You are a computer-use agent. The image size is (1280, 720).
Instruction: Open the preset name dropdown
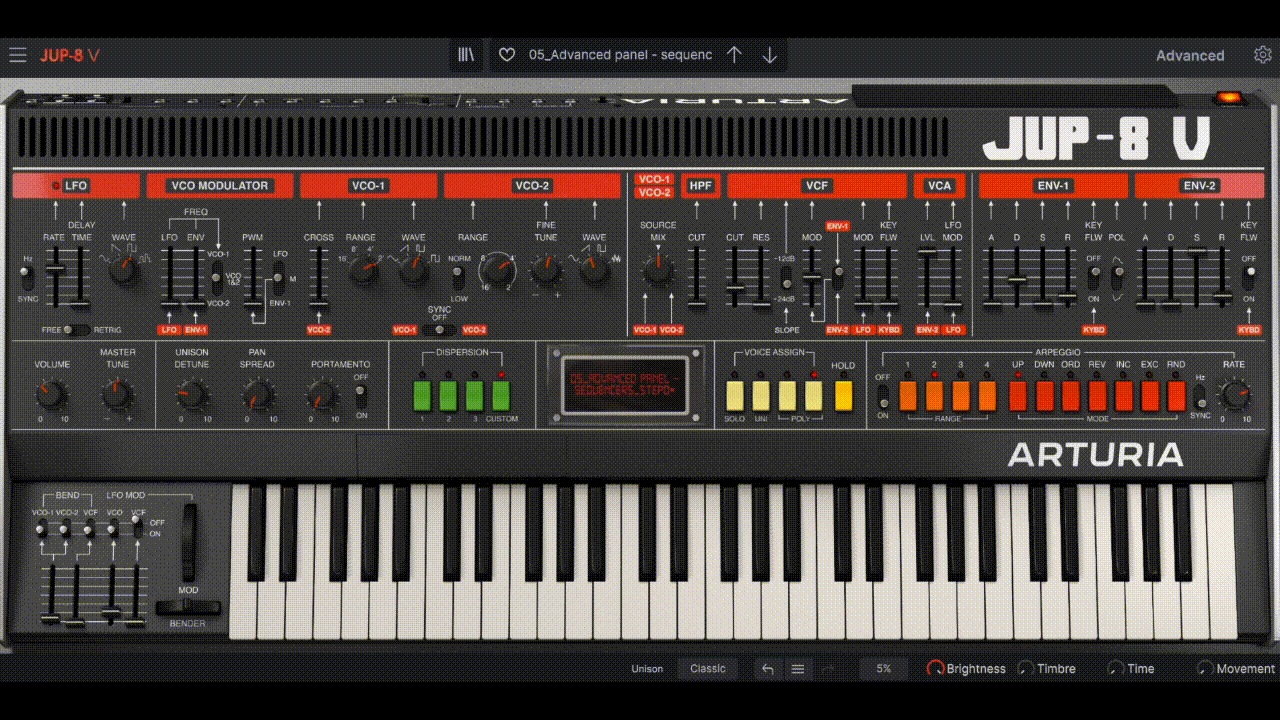click(620, 55)
